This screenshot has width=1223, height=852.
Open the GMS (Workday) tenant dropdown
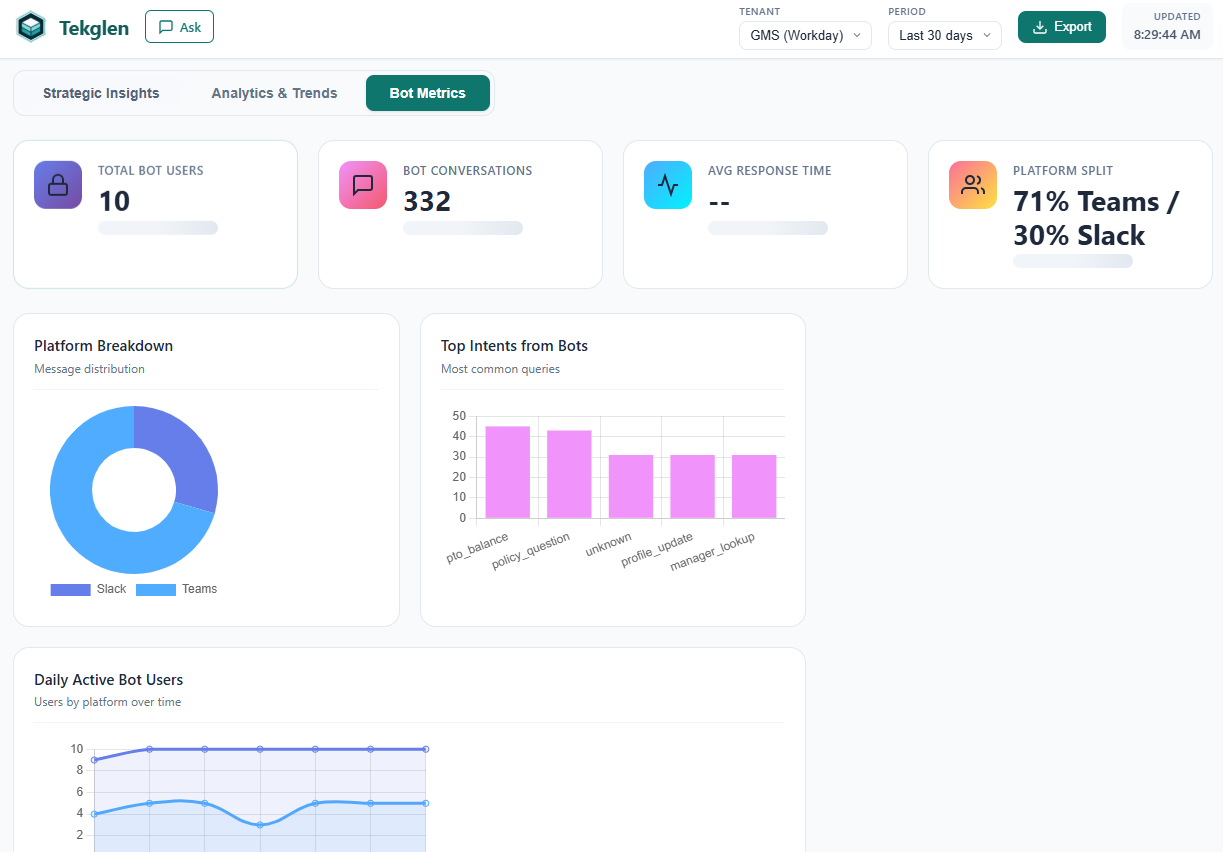pyautogui.click(x=804, y=35)
